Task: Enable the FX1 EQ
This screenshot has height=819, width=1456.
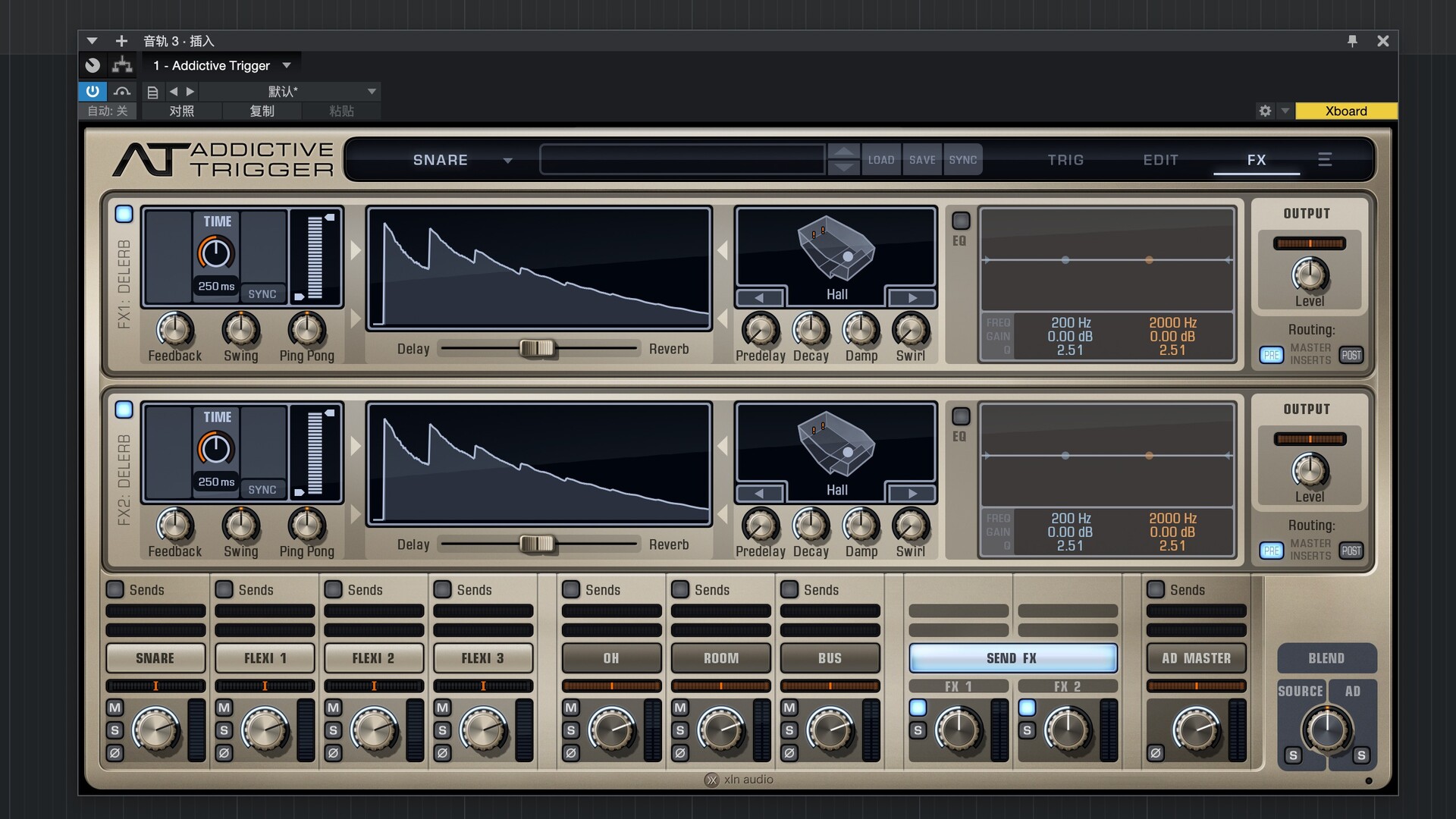Action: (x=961, y=221)
